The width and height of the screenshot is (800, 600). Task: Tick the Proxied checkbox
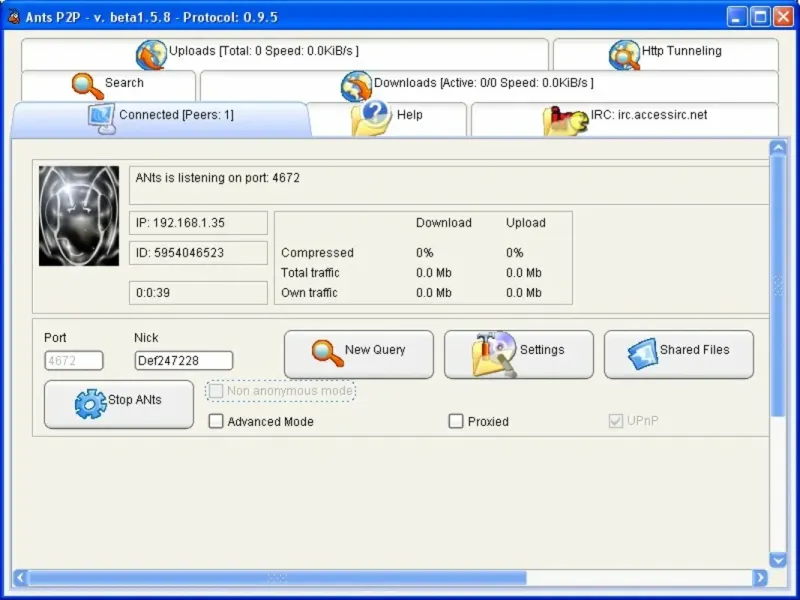coord(456,421)
